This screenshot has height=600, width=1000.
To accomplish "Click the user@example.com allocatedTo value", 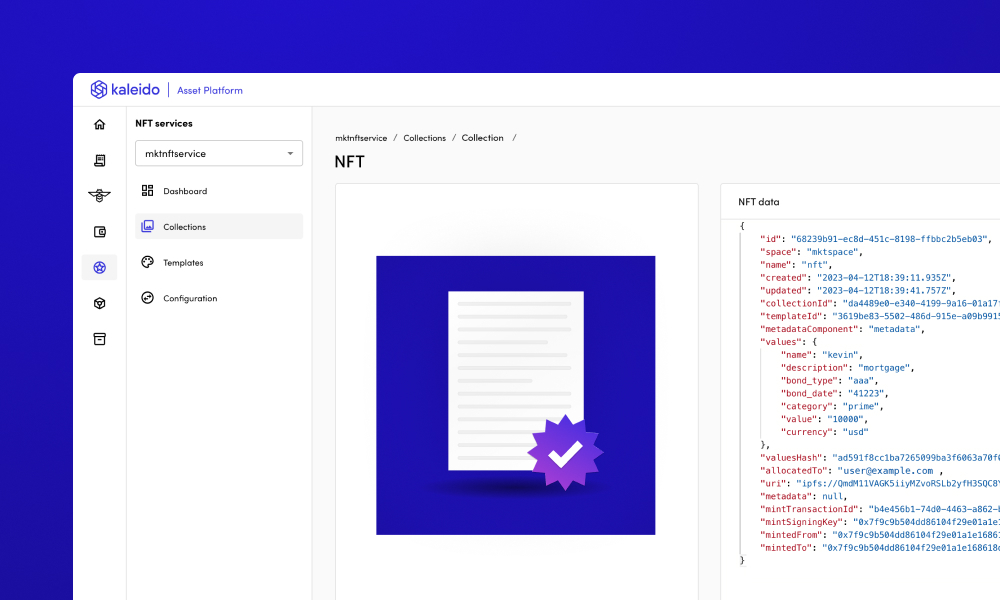I will [x=886, y=471].
